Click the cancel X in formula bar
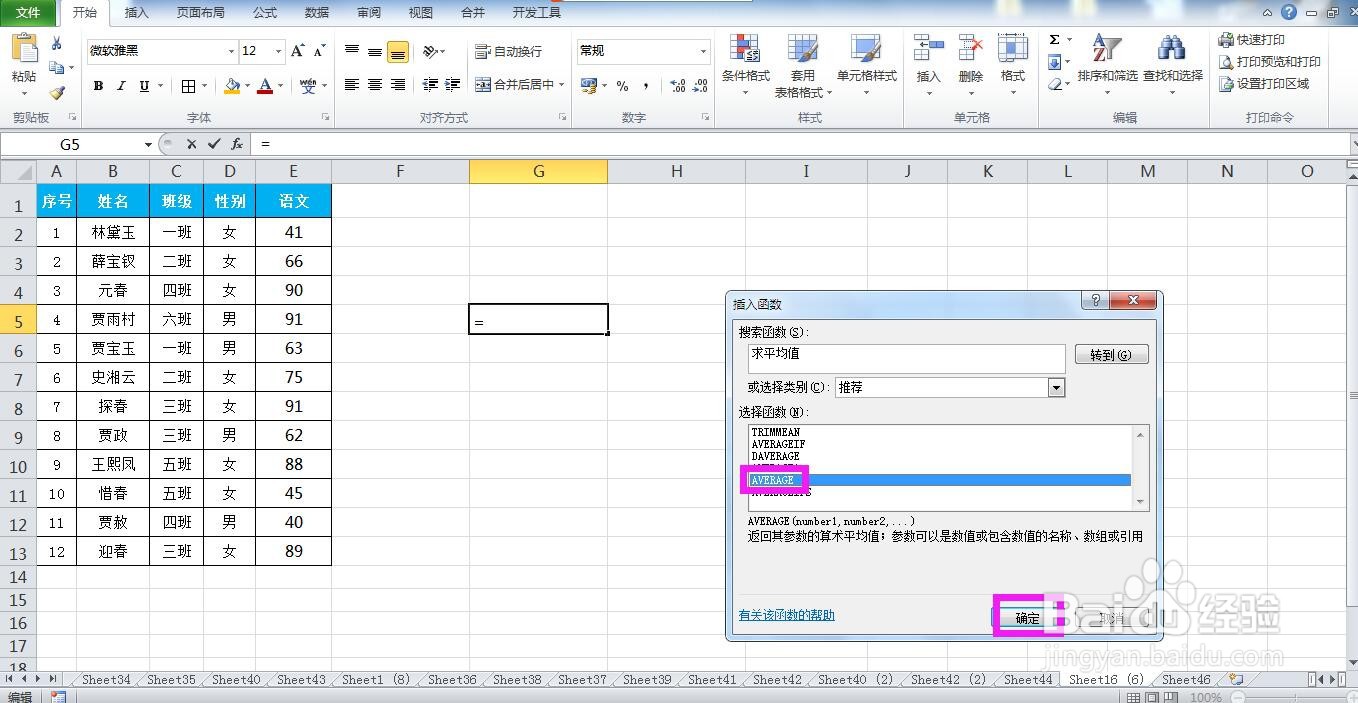This screenshot has width=1358, height=703. [191, 144]
